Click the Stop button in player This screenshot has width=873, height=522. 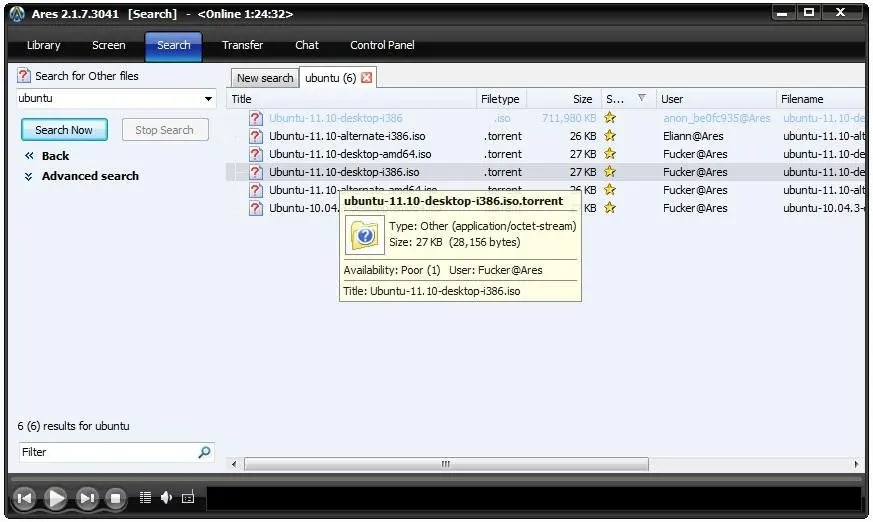tap(115, 498)
